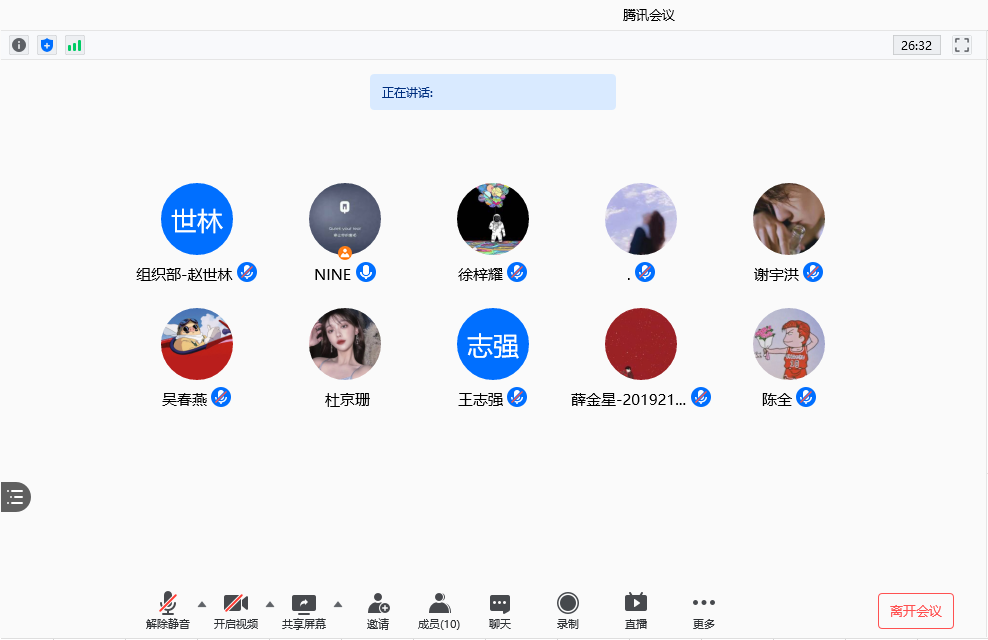This screenshot has height=640, width=988.
Task: Click muted mic icon next to 陈全
Action: [x=806, y=397]
